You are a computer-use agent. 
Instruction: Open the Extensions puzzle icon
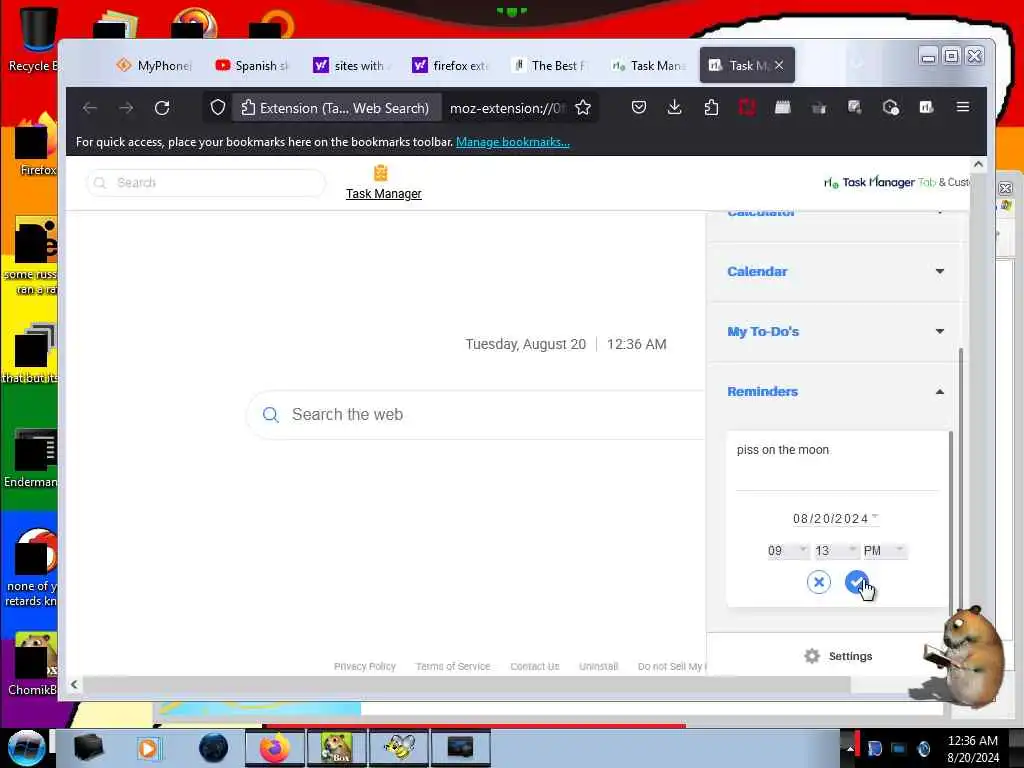(x=711, y=107)
